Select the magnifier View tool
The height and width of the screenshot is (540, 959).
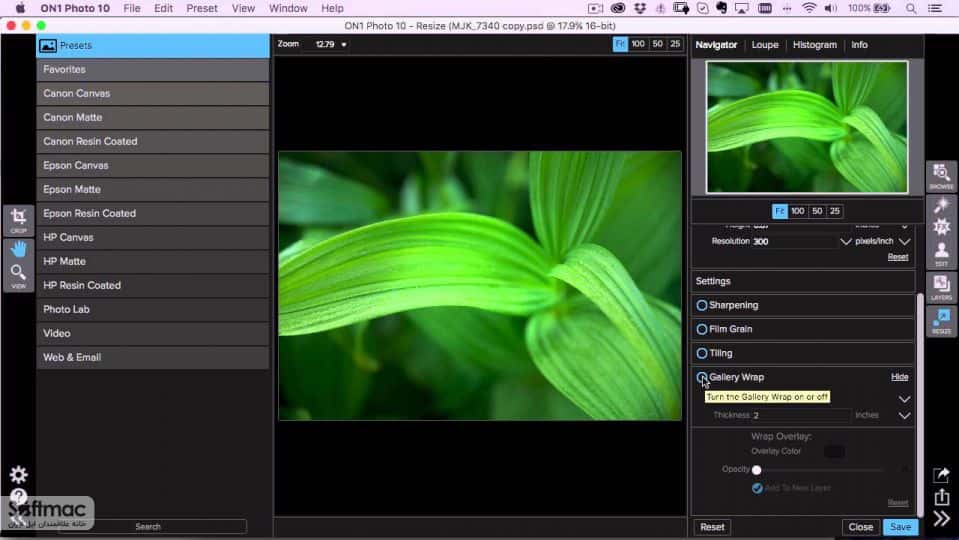tap(18, 276)
